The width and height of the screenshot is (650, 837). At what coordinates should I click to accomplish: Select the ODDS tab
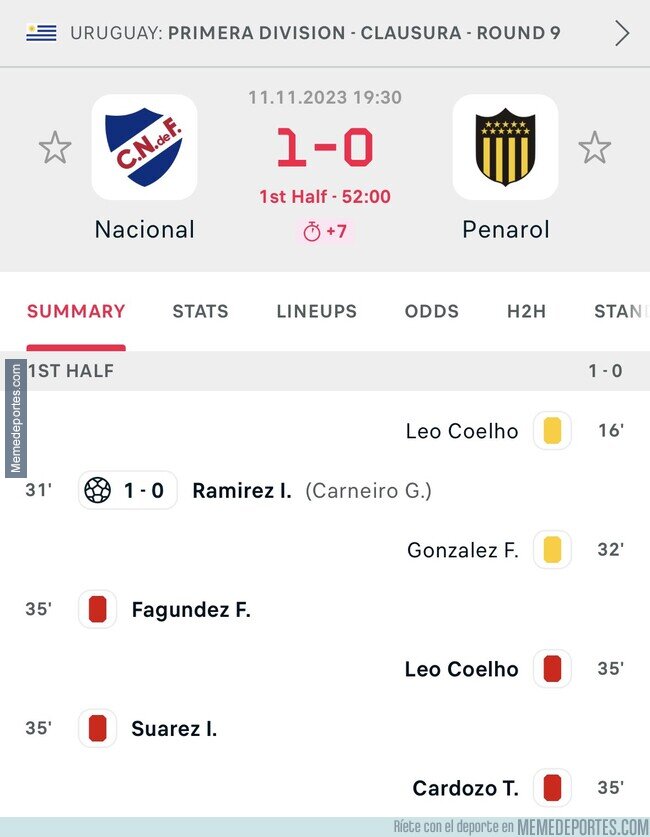click(x=432, y=311)
